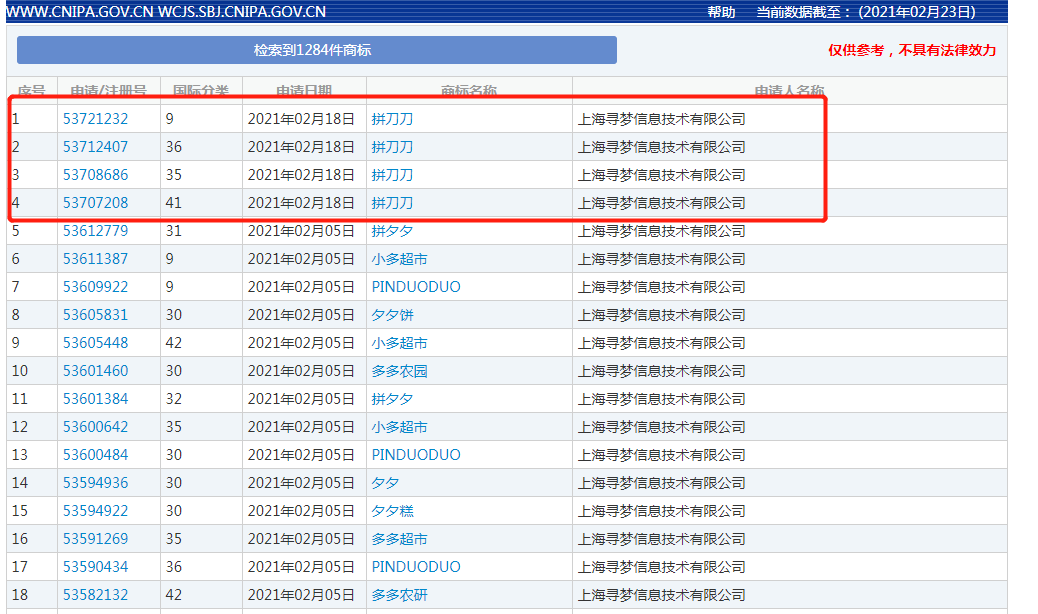1038x614 pixels.
Task: Open 小多超市 trademark in row 9
Action: [399, 343]
